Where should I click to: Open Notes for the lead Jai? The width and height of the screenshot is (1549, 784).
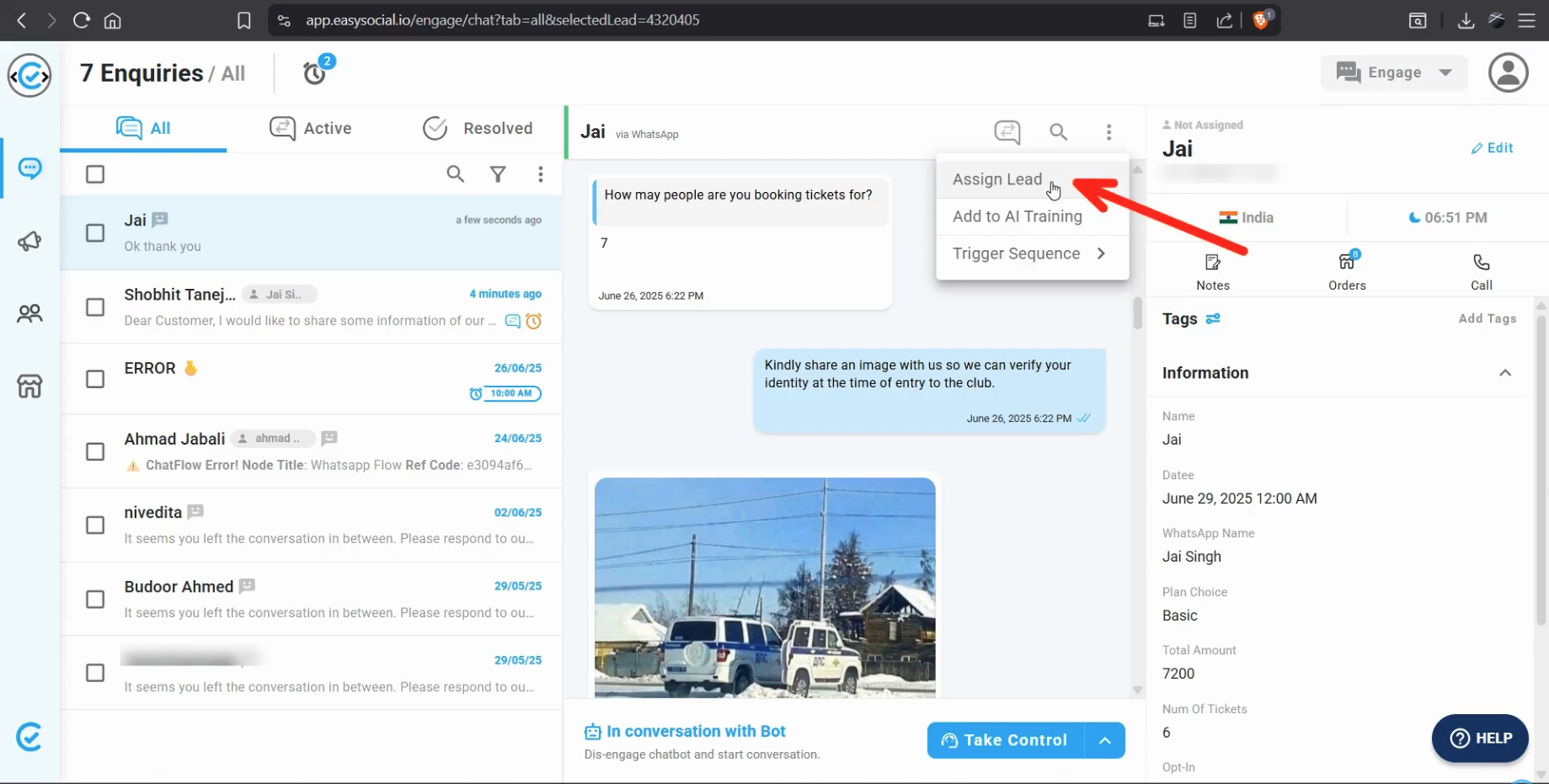click(1212, 271)
